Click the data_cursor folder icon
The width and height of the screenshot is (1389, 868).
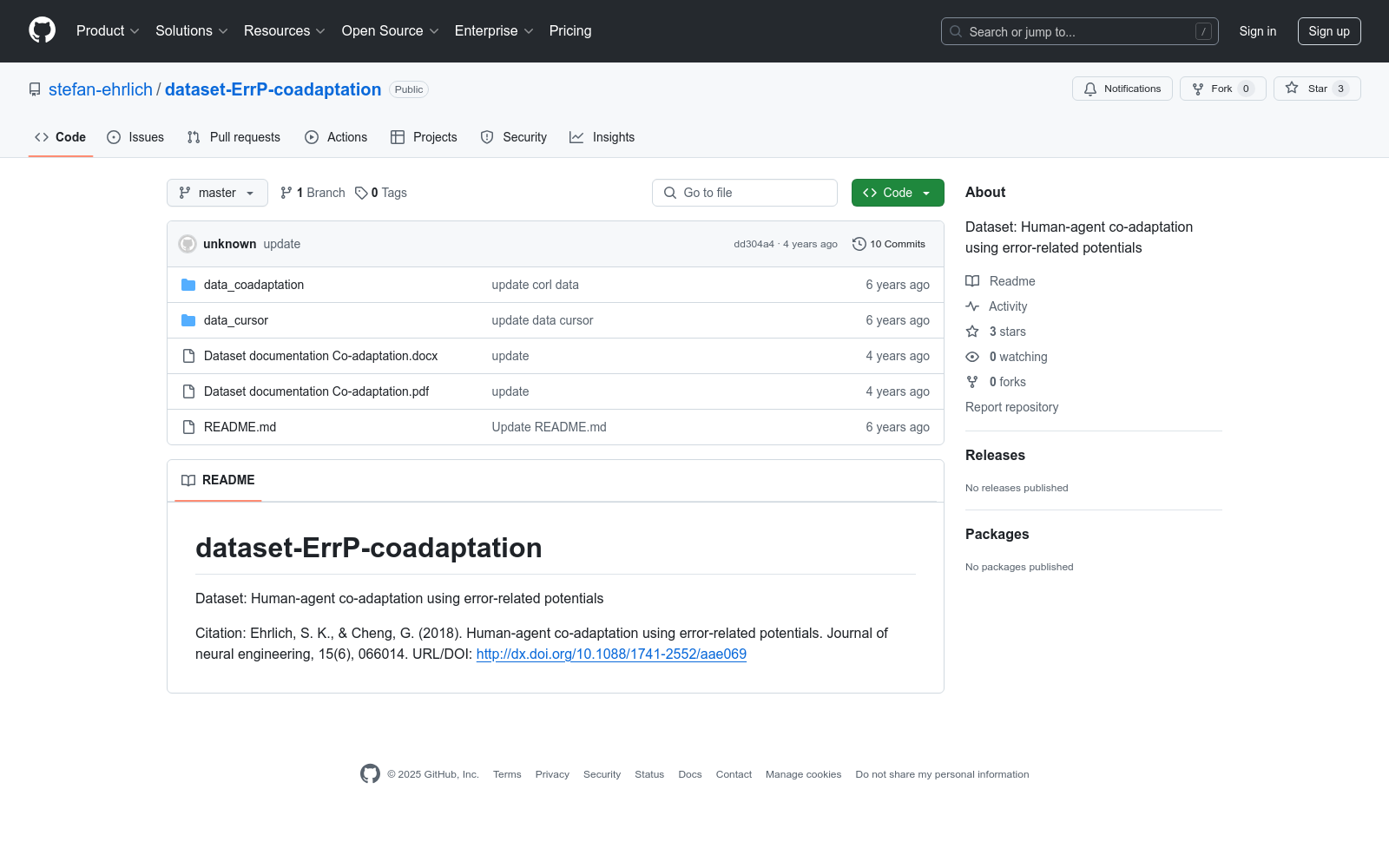coord(188,320)
